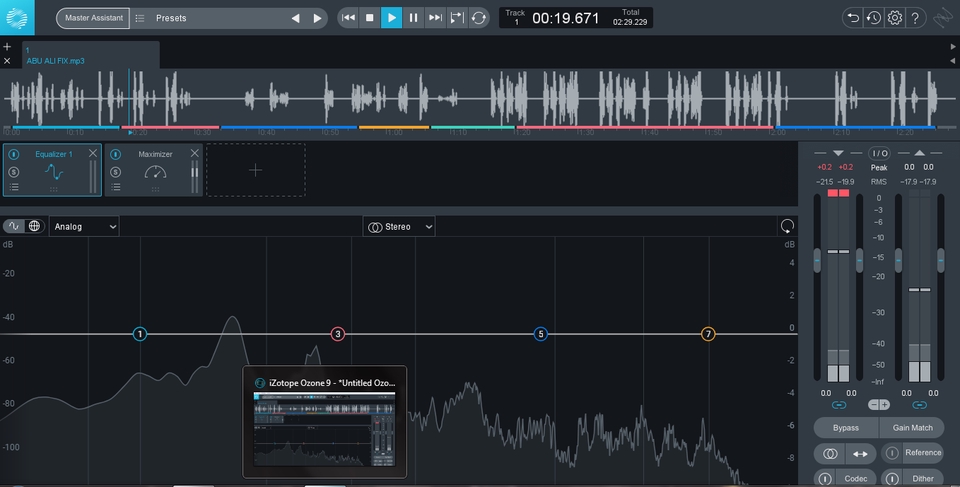Open the Equalizer 1 module preset list
This screenshot has height=487, width=960.
[13, 187]
